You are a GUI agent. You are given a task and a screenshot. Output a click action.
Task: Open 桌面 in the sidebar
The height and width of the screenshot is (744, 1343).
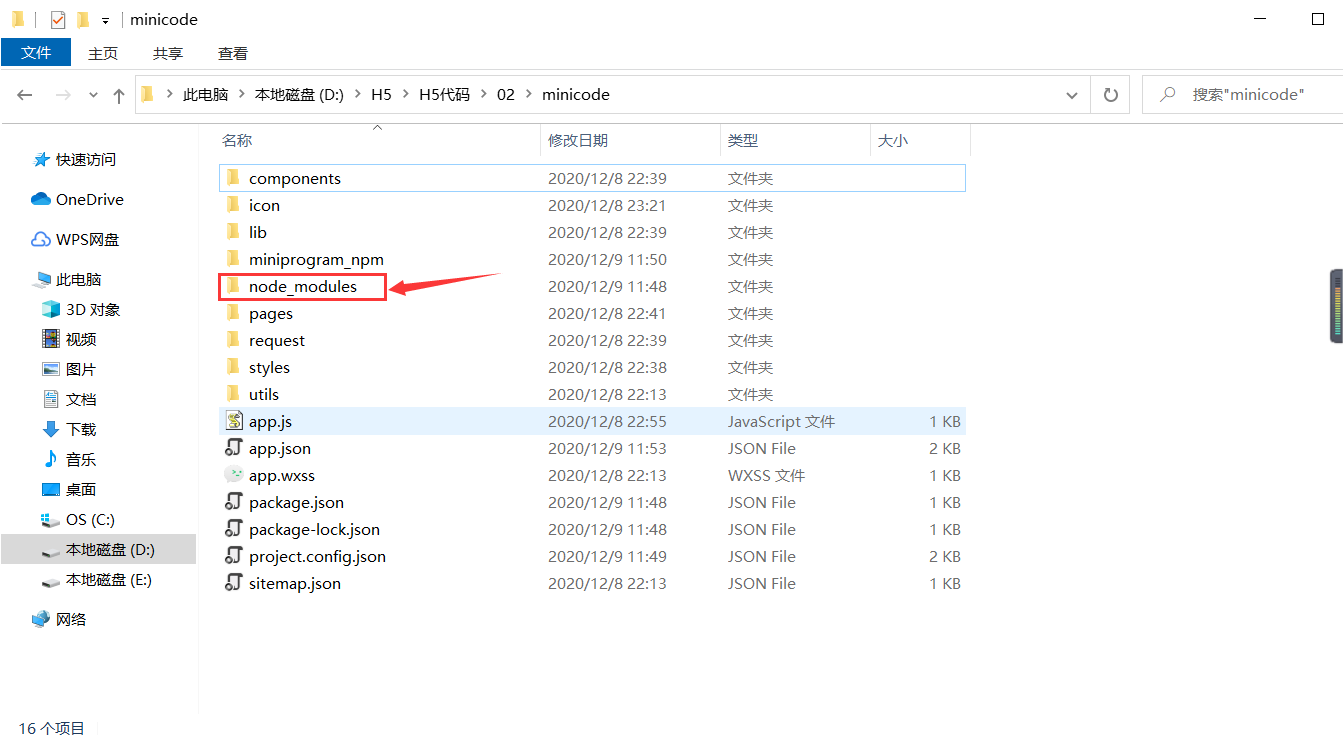tap(69, 489)
